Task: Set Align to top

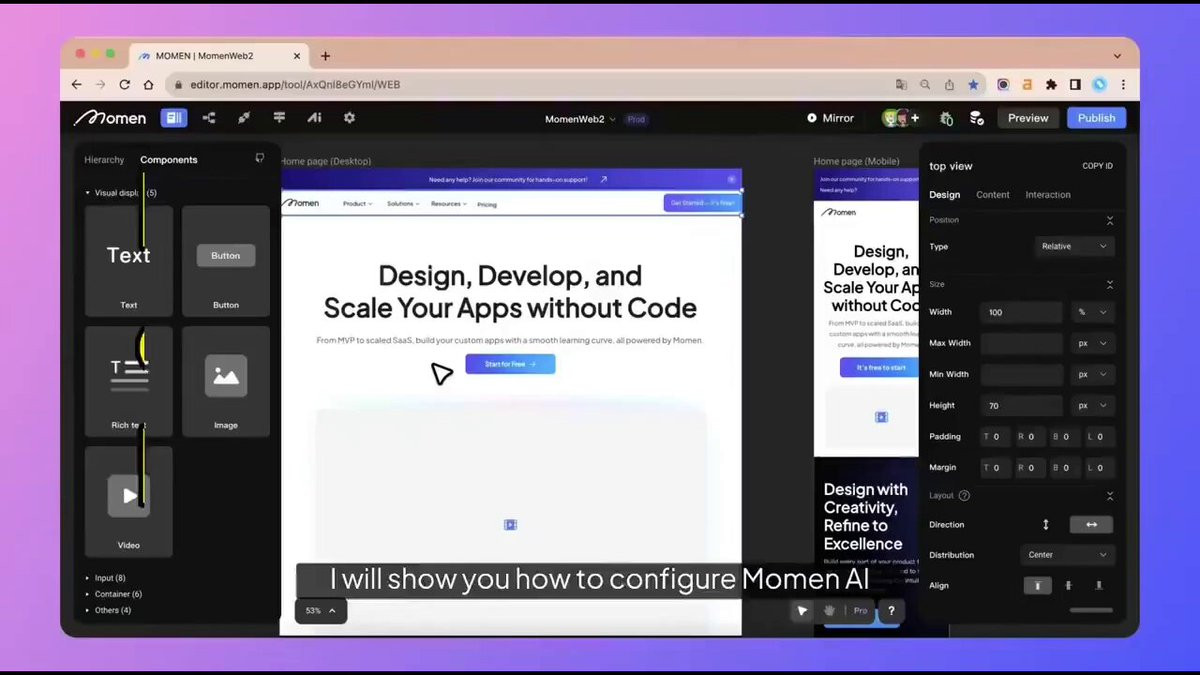Action: coord(1037,586)
